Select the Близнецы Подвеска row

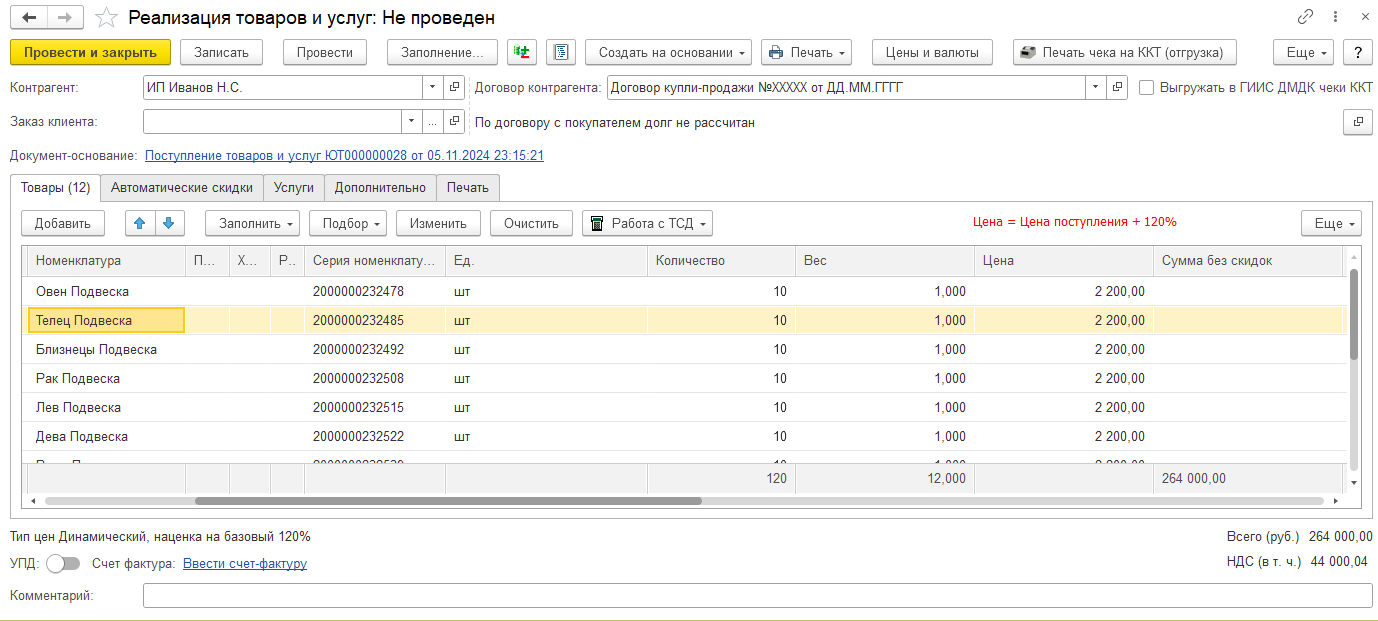[685, 349]
